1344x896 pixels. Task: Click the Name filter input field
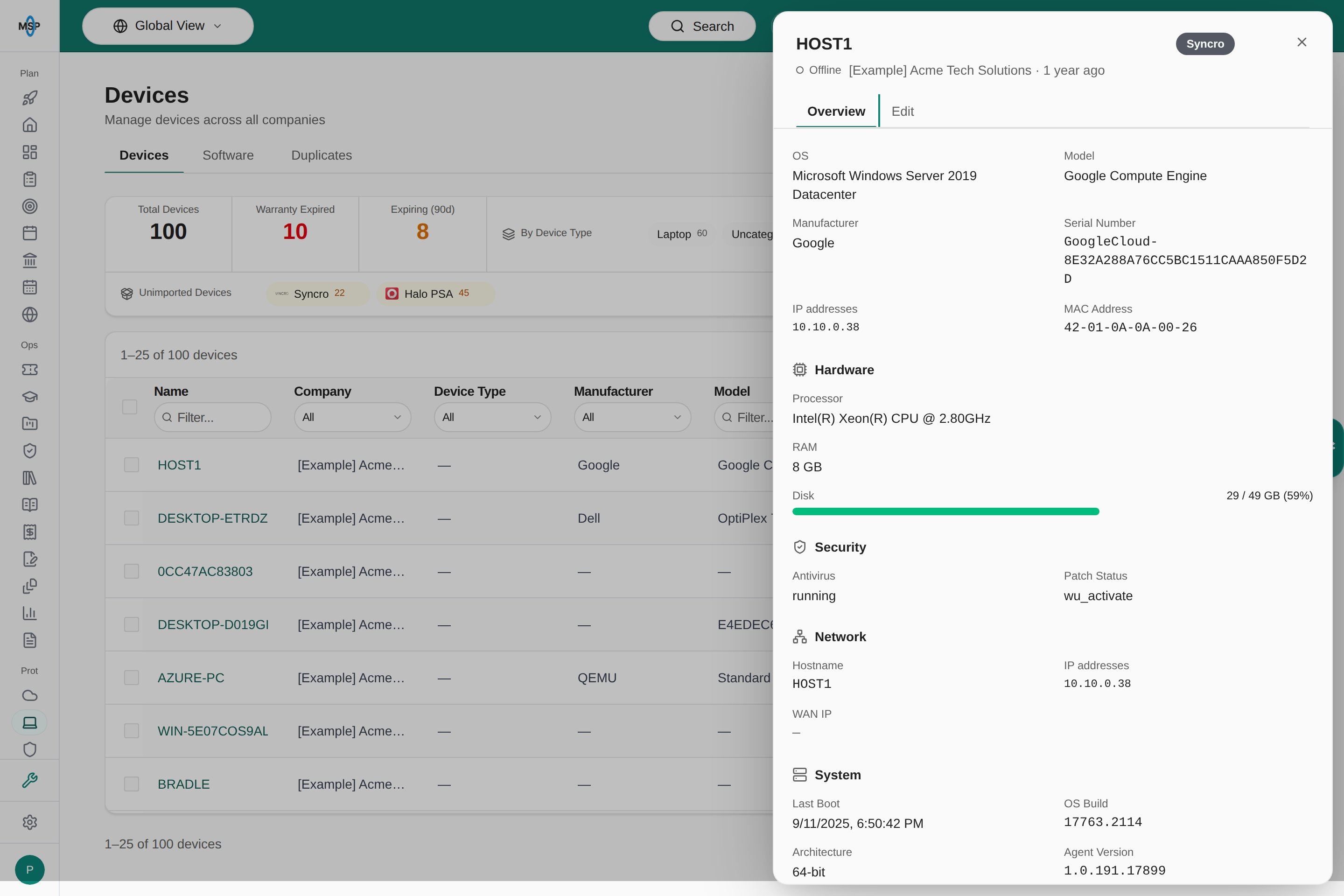click(213, 417)
